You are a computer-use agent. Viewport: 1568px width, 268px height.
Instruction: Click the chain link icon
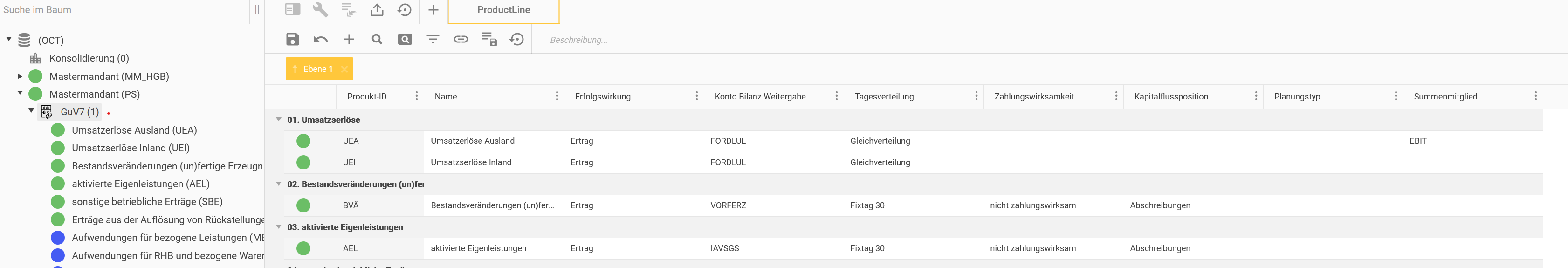point(461,40)
